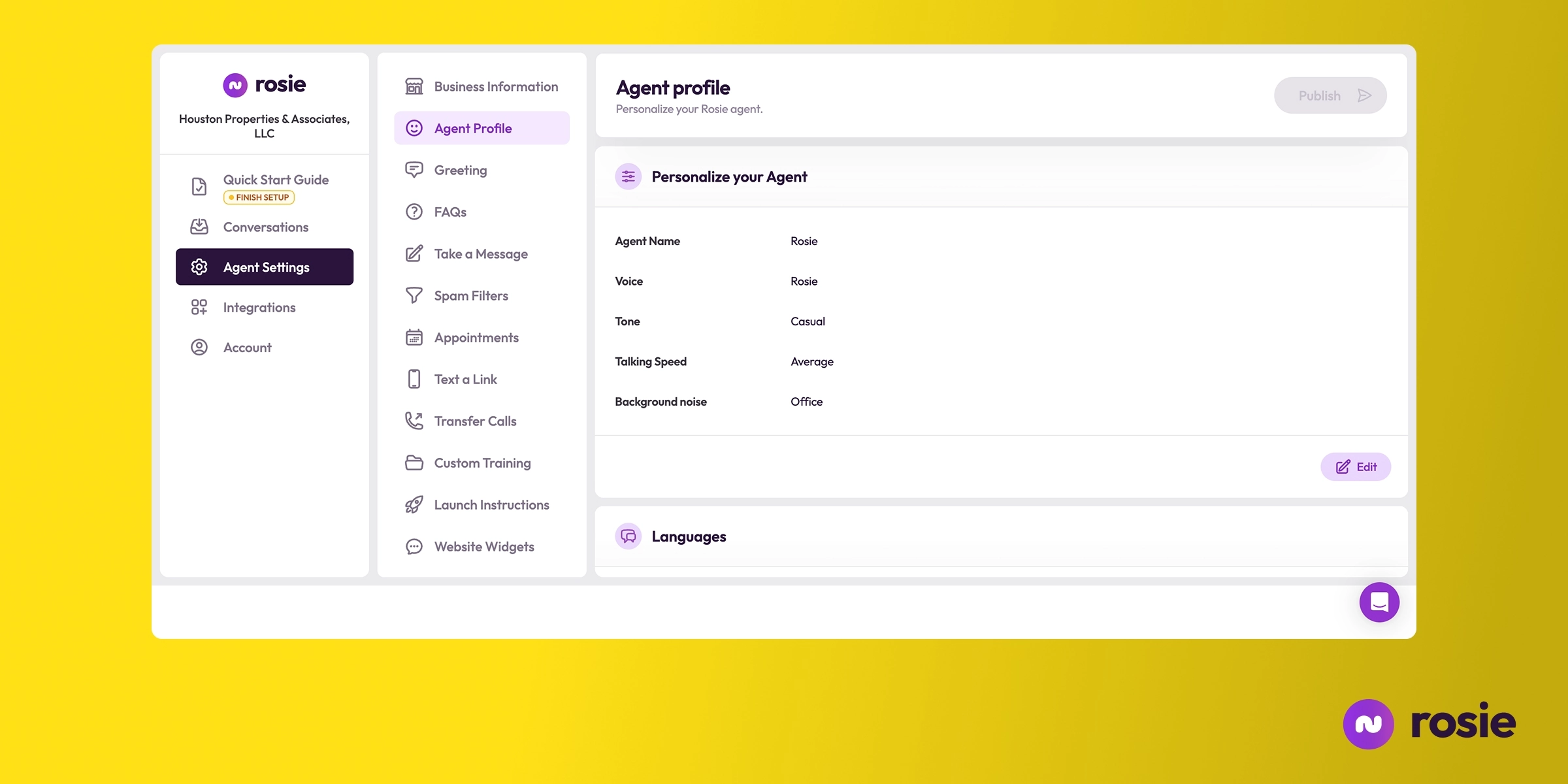
Task: Click the Languages chat bubbles icon
Action: pos(629,536)
